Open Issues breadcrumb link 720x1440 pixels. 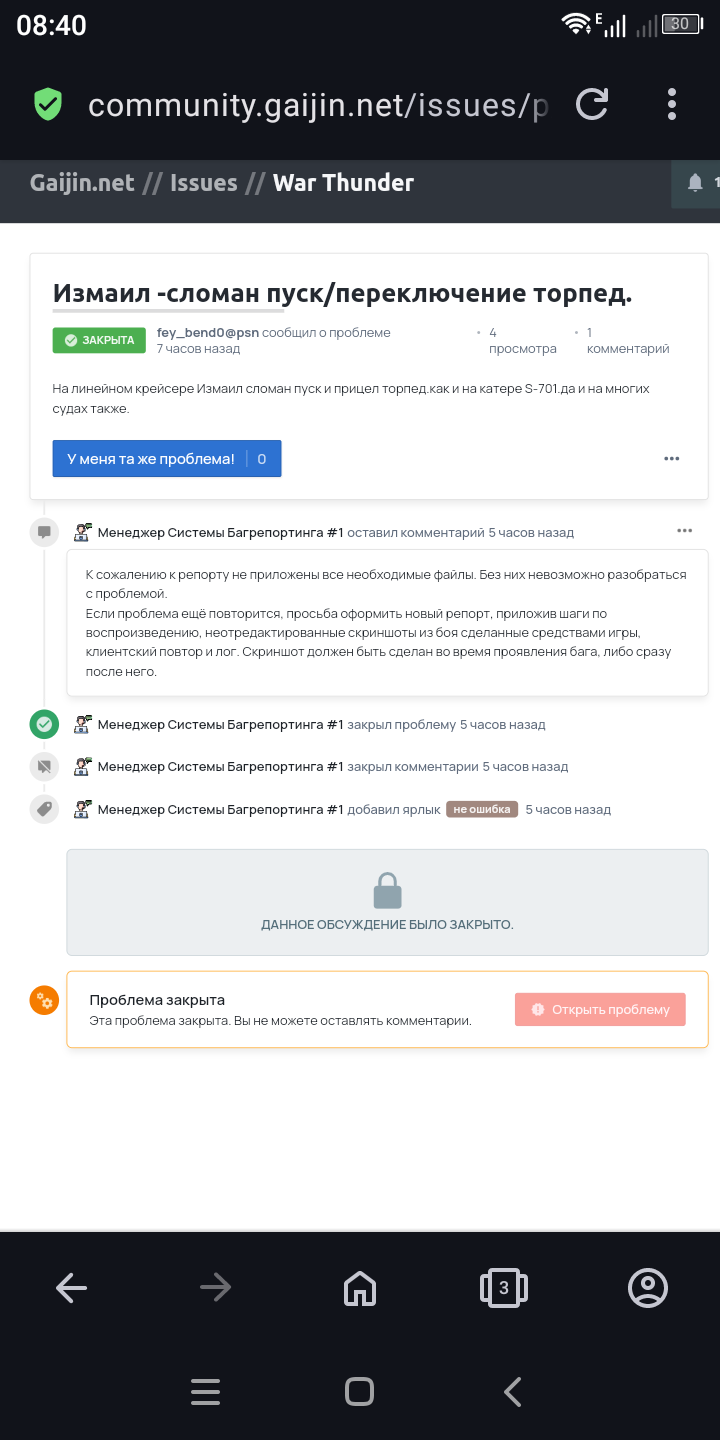204,183
